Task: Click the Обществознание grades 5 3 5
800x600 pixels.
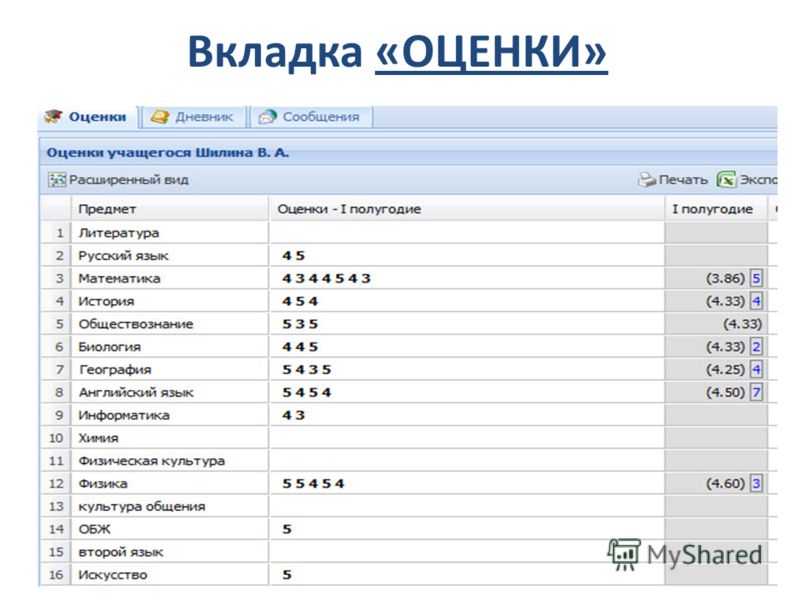Action: tap(300, 324)
